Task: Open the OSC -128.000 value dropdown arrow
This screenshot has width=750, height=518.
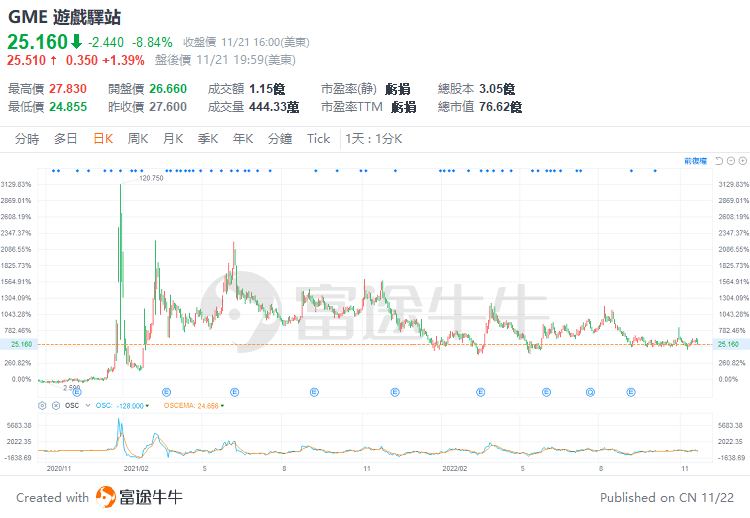Action: pyautogui.click(x=147, y=406)
